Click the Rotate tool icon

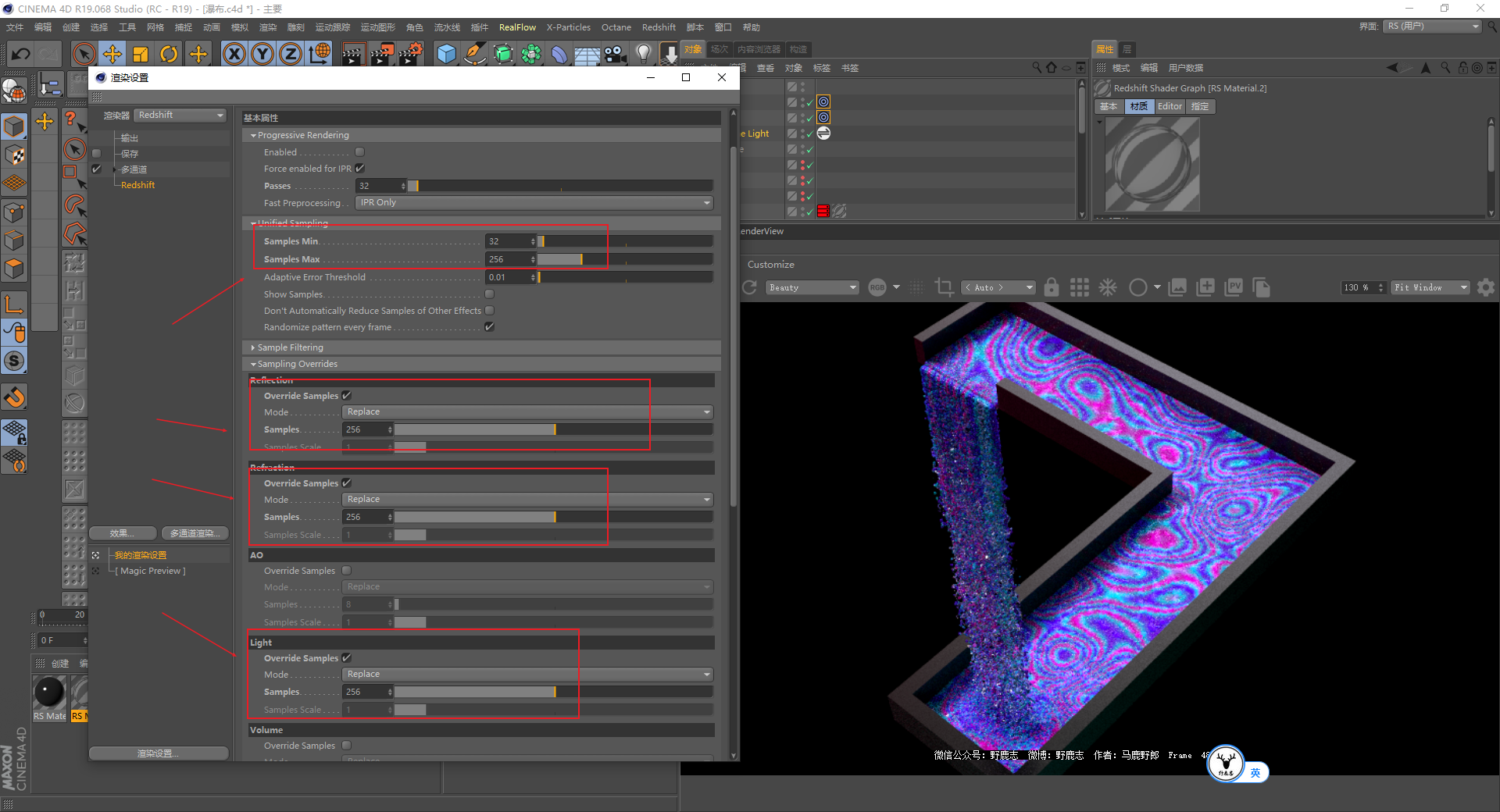169,54
